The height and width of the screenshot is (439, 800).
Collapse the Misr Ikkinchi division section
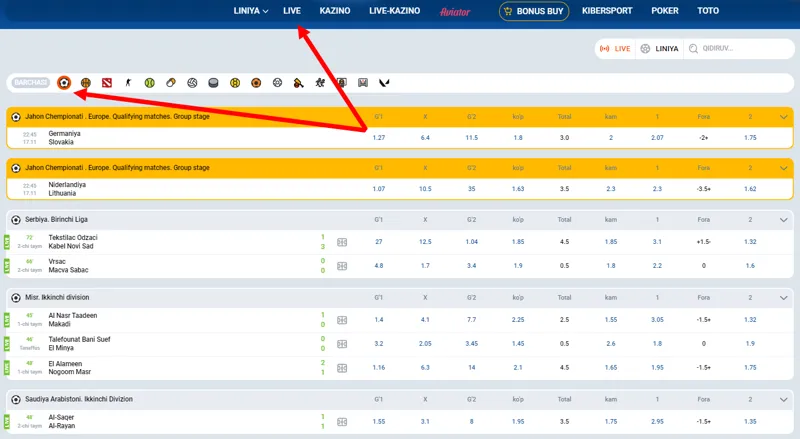click(784, 298)
